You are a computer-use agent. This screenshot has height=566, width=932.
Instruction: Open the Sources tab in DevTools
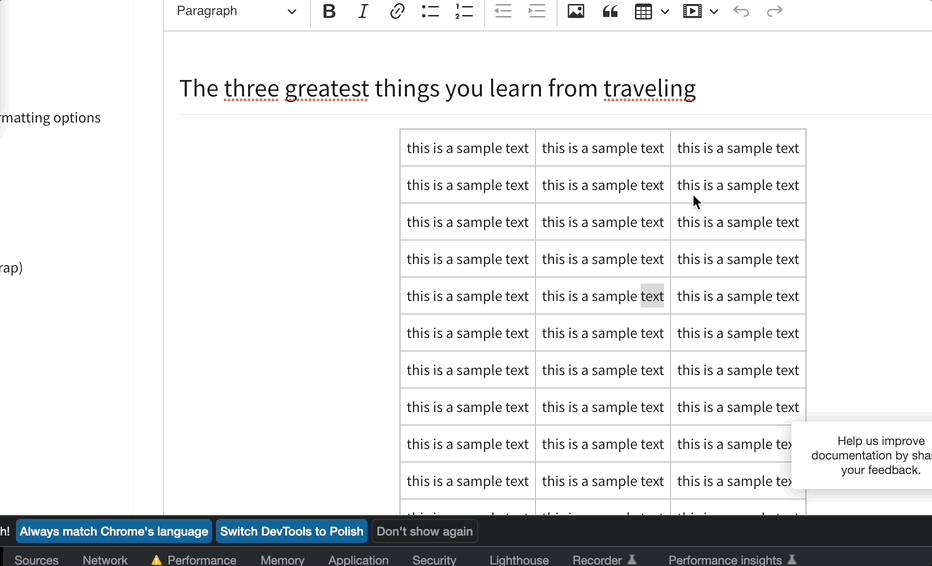(x=36, y=560)
